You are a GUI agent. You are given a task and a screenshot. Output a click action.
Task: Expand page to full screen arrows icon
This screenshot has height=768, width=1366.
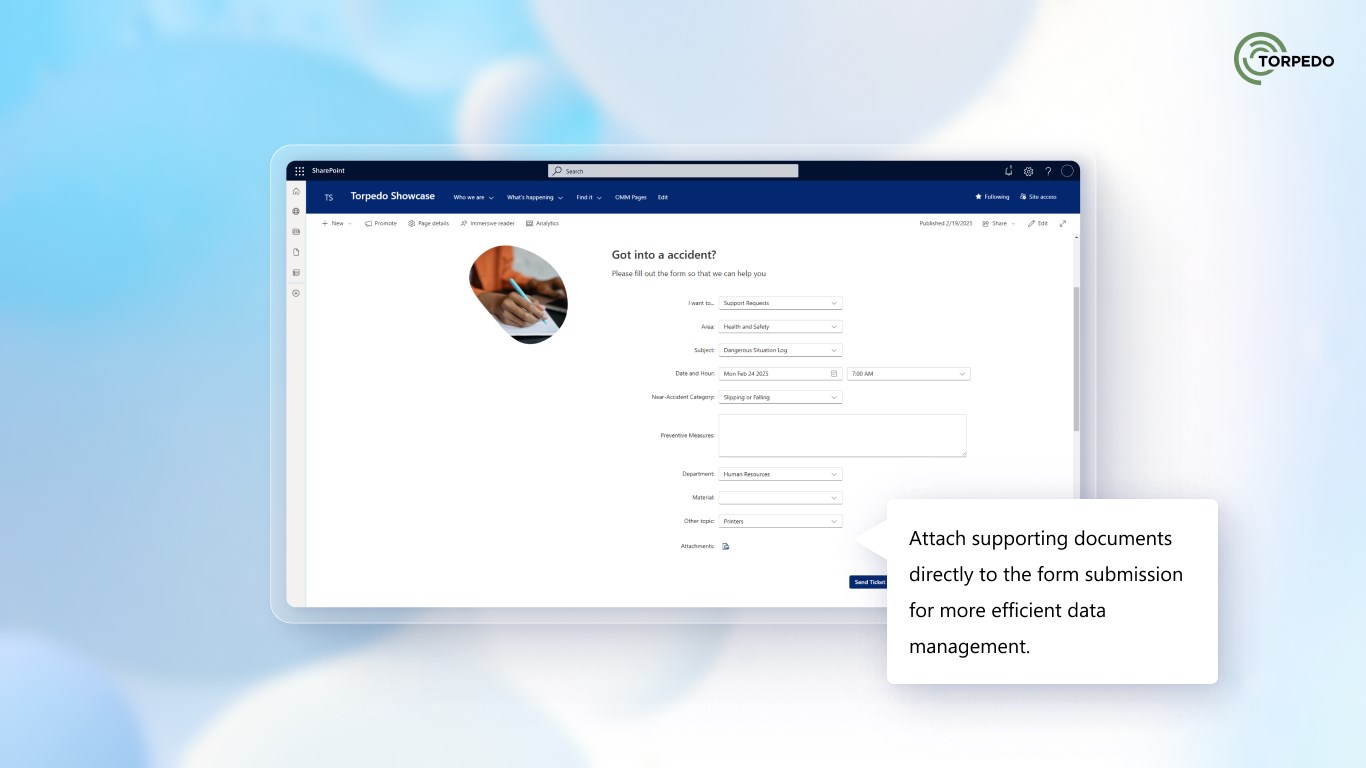1063,223
